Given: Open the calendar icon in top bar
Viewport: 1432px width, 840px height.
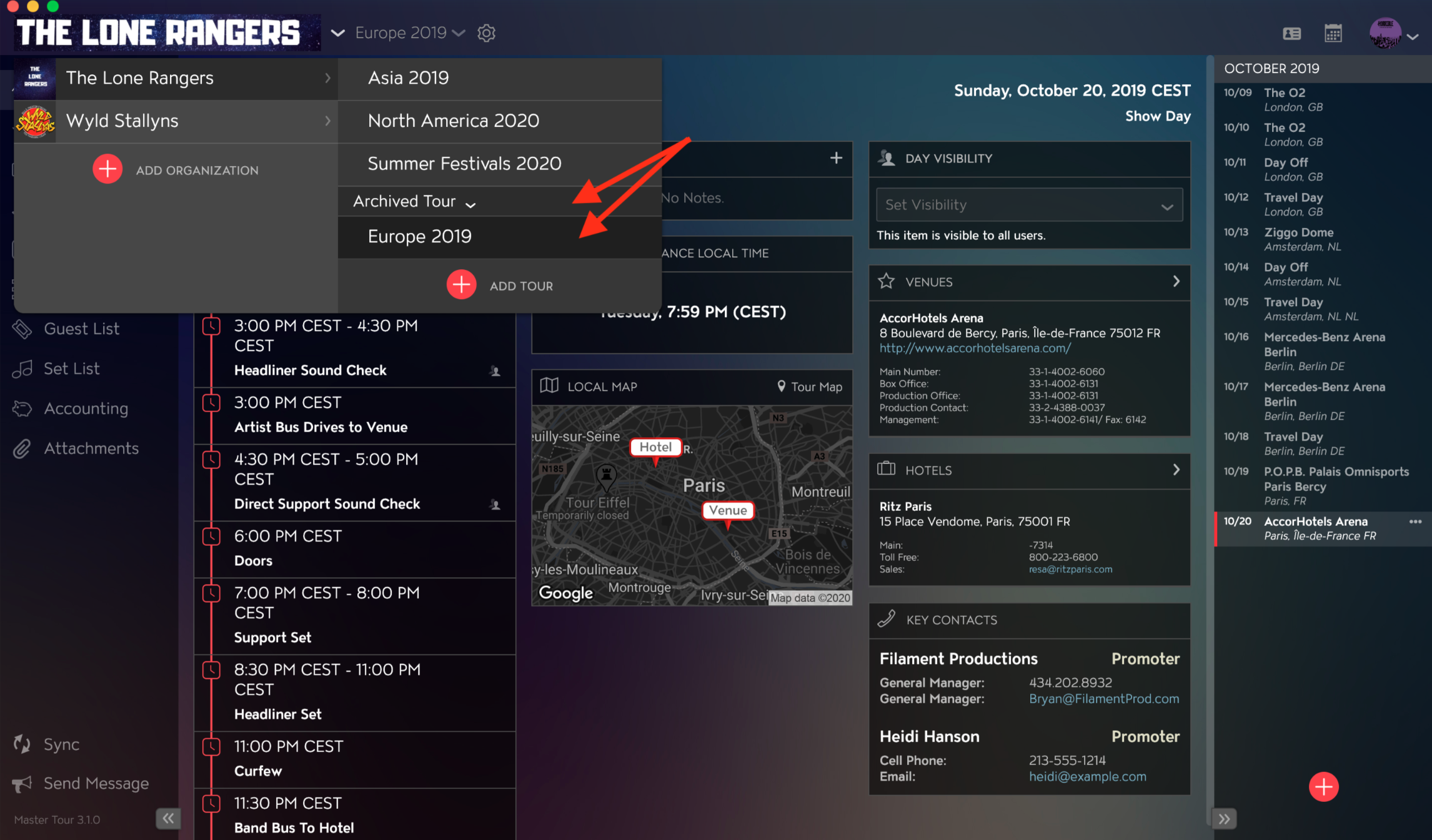Looking at the screenshot, I should click(1333, 33).
